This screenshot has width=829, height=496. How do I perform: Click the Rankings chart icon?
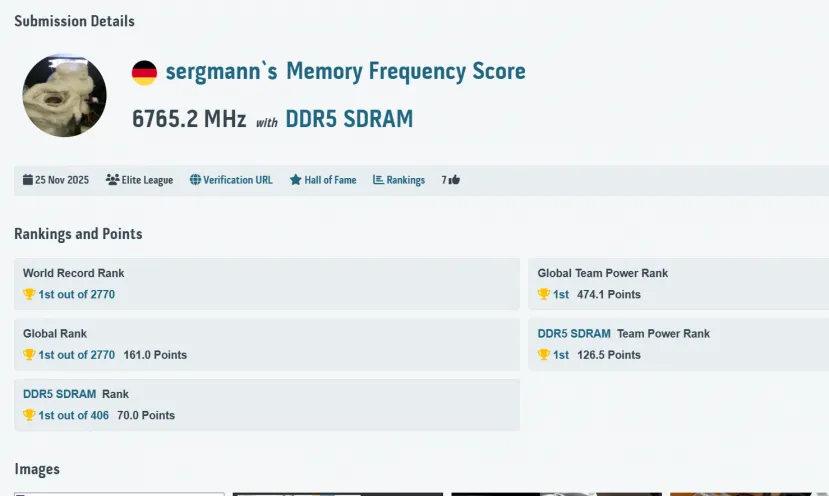[x=378, y=180]
